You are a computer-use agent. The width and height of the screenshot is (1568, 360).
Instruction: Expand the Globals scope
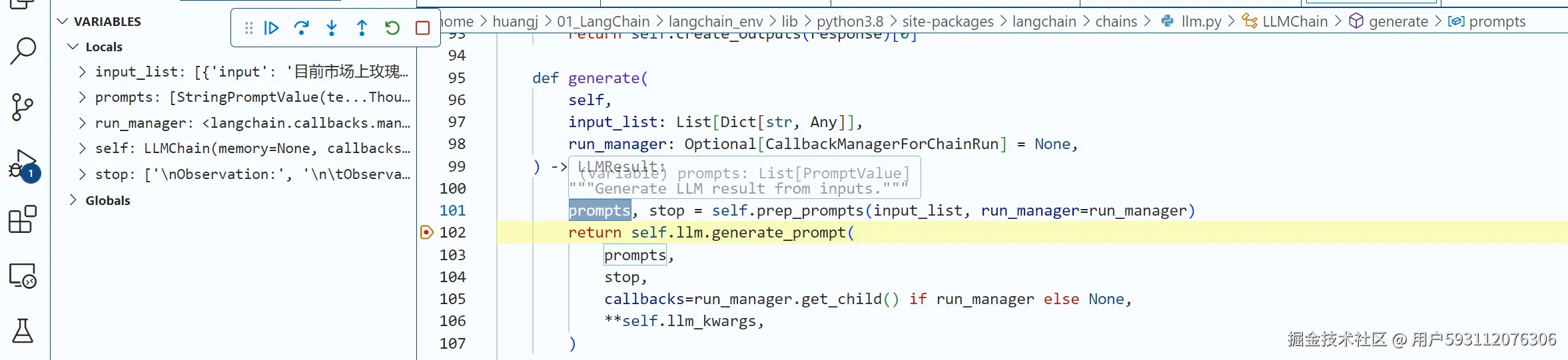pyautogui.click(x=73, y=200)
